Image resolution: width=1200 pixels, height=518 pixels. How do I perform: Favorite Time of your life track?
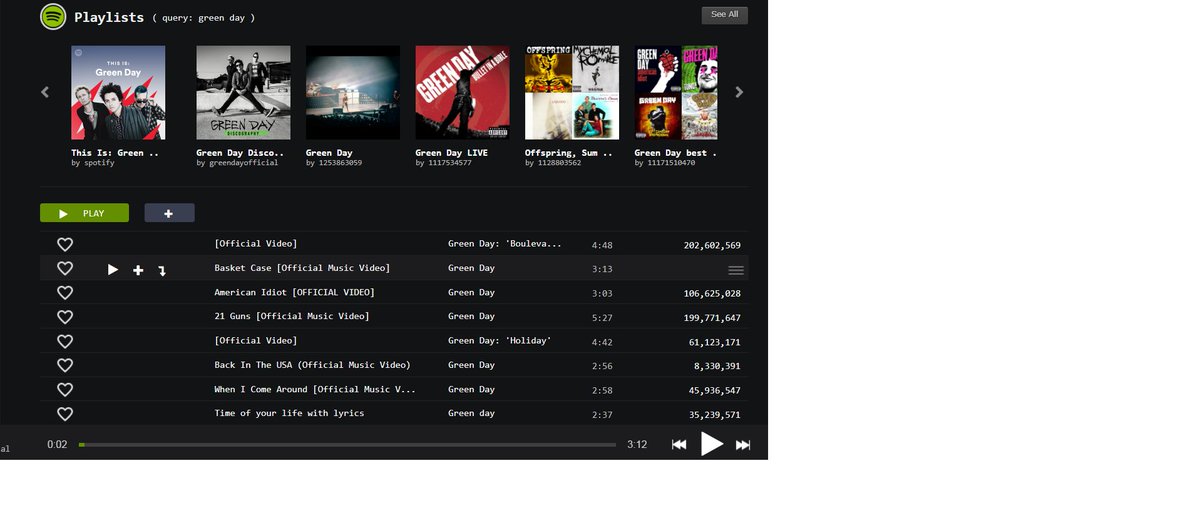coord(65,413)
